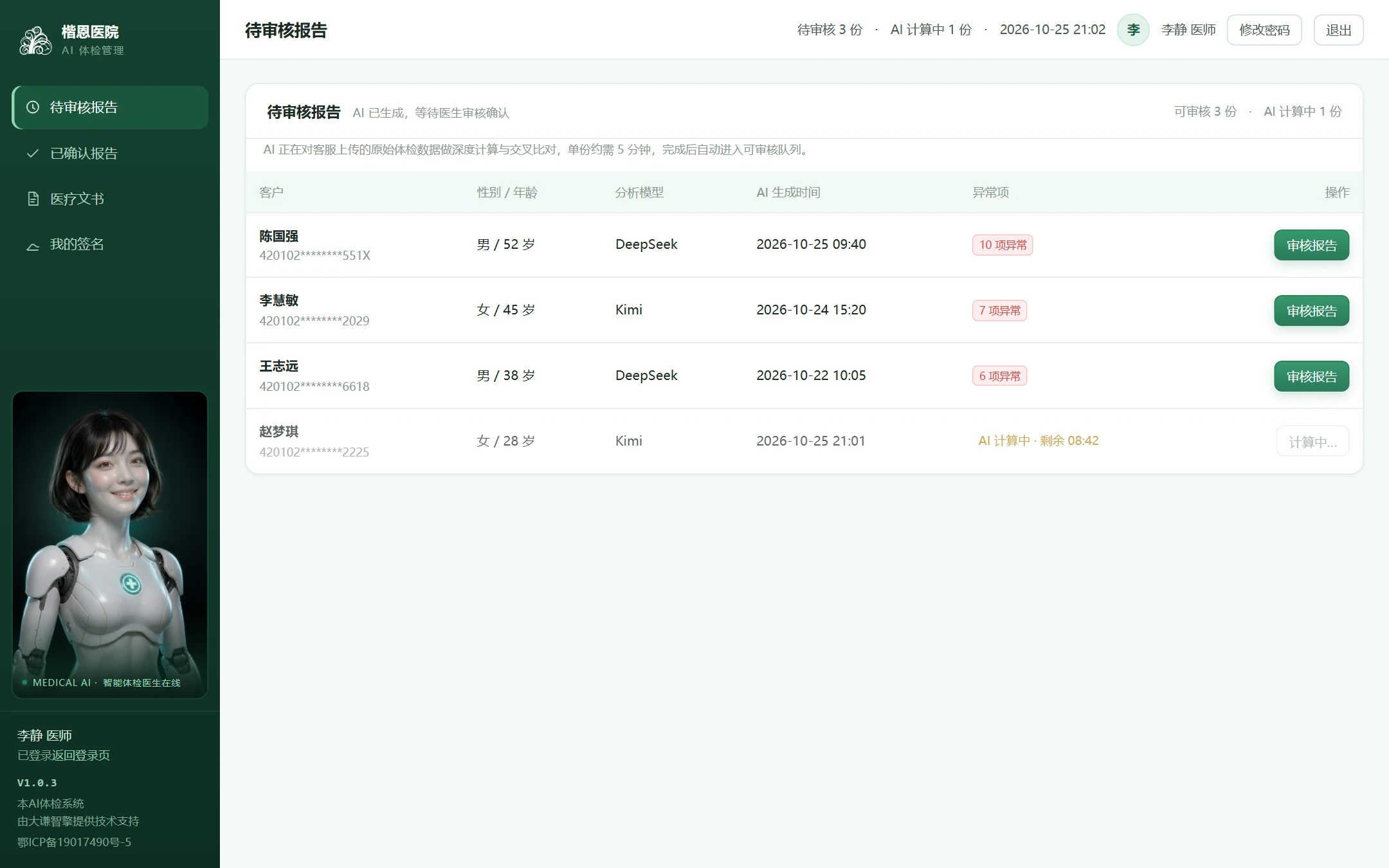Click the AI 生成时间 column header
Screen dimensions: 1389x868
(x=788, y=192)
